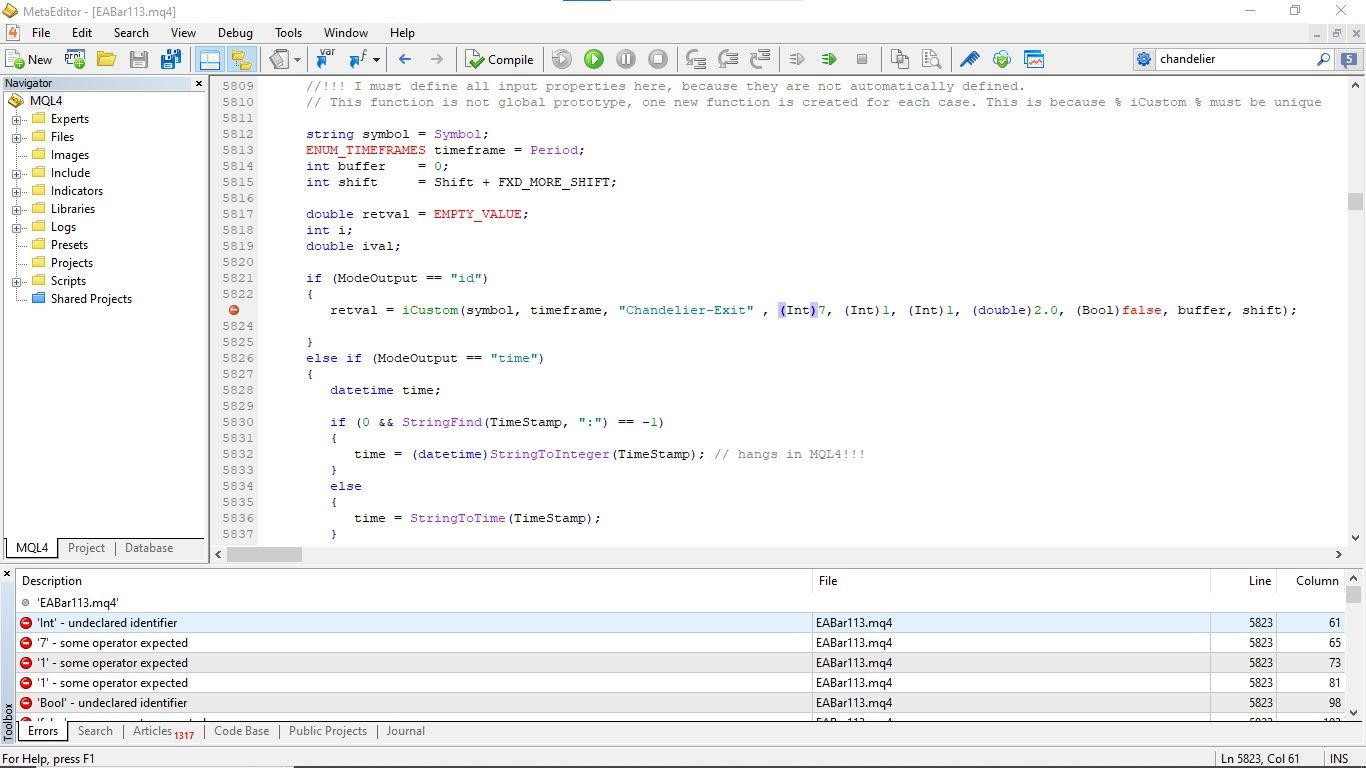Open the Journal tab in Toolbox

[x=406, y=731]
